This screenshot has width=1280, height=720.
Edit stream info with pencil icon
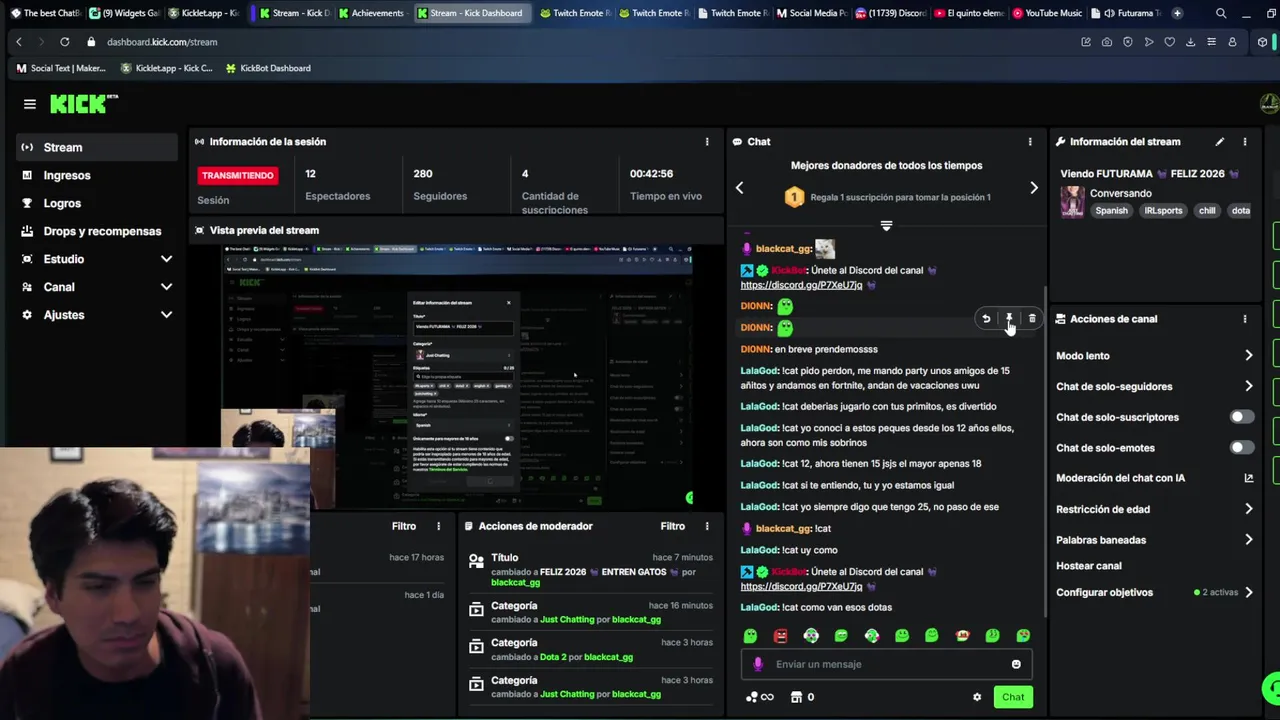(x=1219, y=142)
